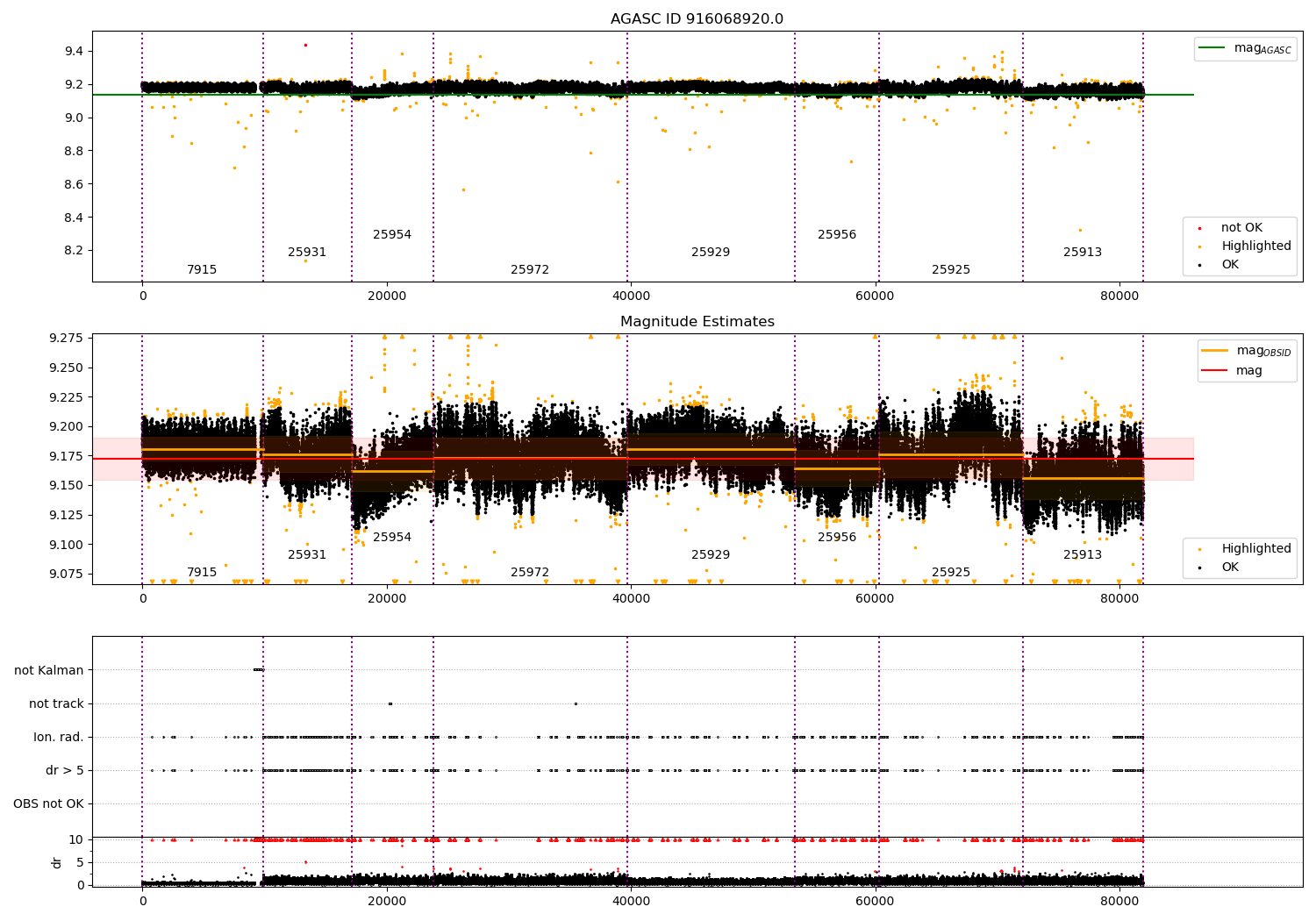
Task: Click the 9.075 y-axis tick label
Action: [x=67, y=574]
